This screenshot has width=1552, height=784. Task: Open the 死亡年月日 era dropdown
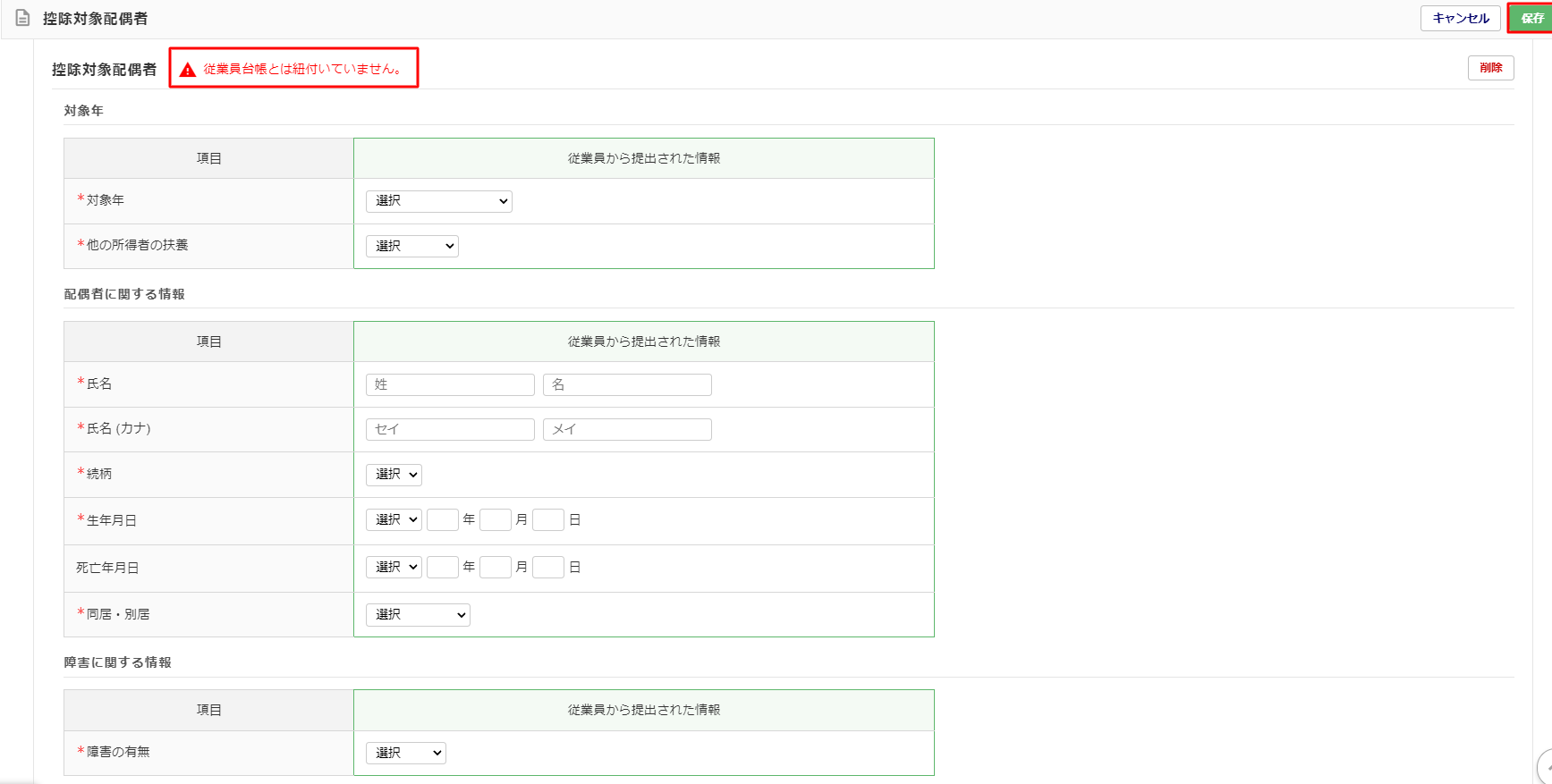pos(394,567)
